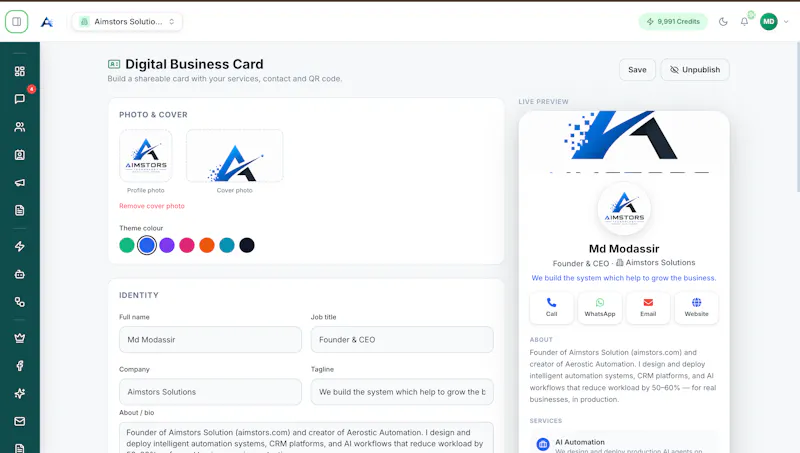800x453 pixels.
Task: Open the robot bot icon in sidebar
Action: point(19,274)
